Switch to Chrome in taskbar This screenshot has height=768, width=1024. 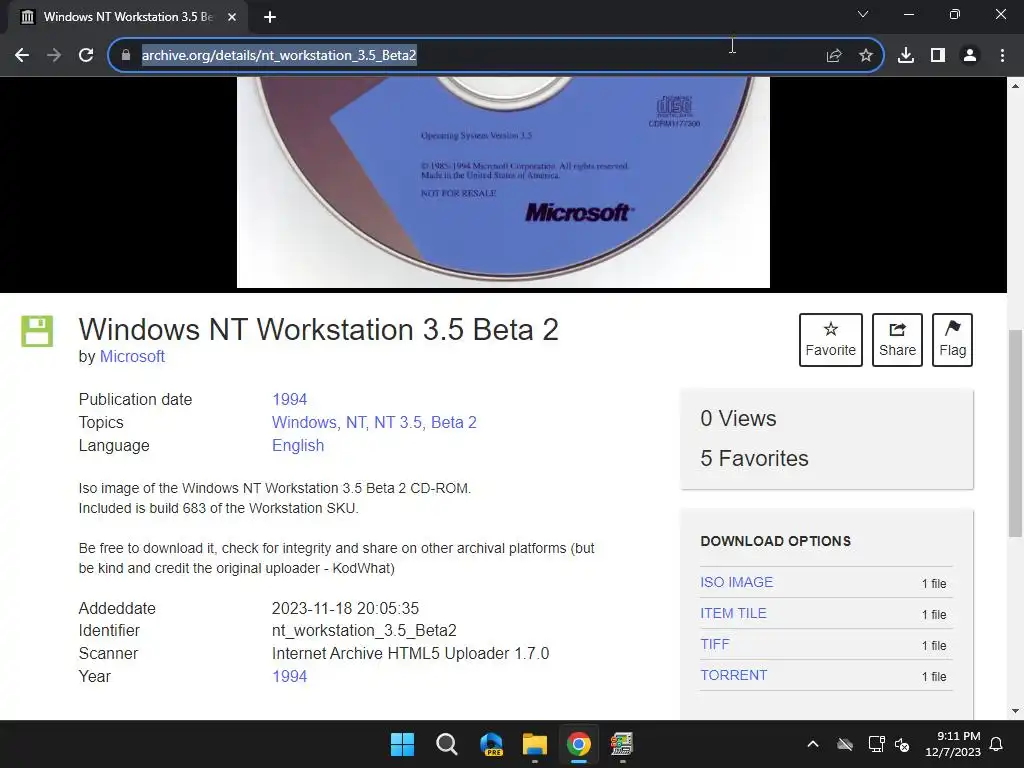click(x=579, y=744)
